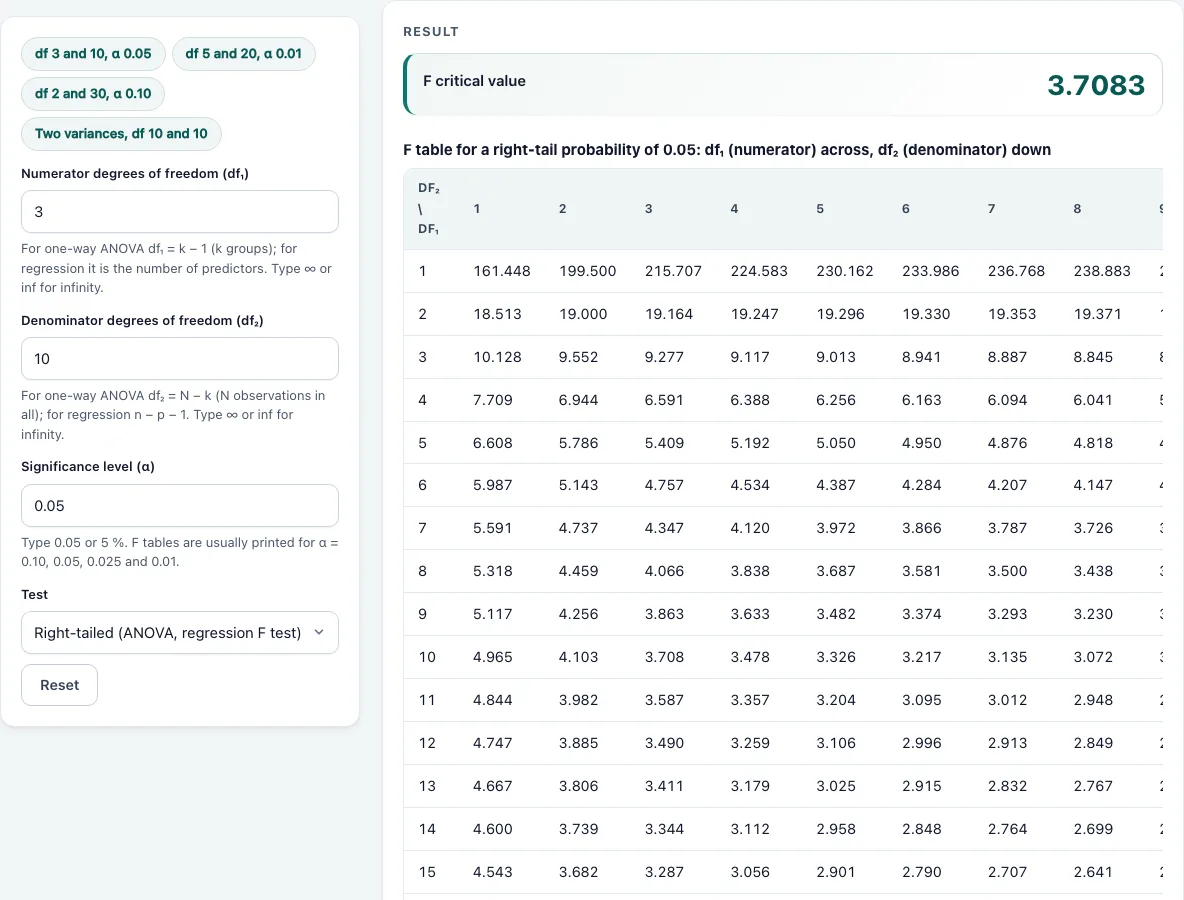Viewport: 1184px width, 900px height.
Task: Click table cell 4.950
Action: pyautogui.click(x=921, y=443)
